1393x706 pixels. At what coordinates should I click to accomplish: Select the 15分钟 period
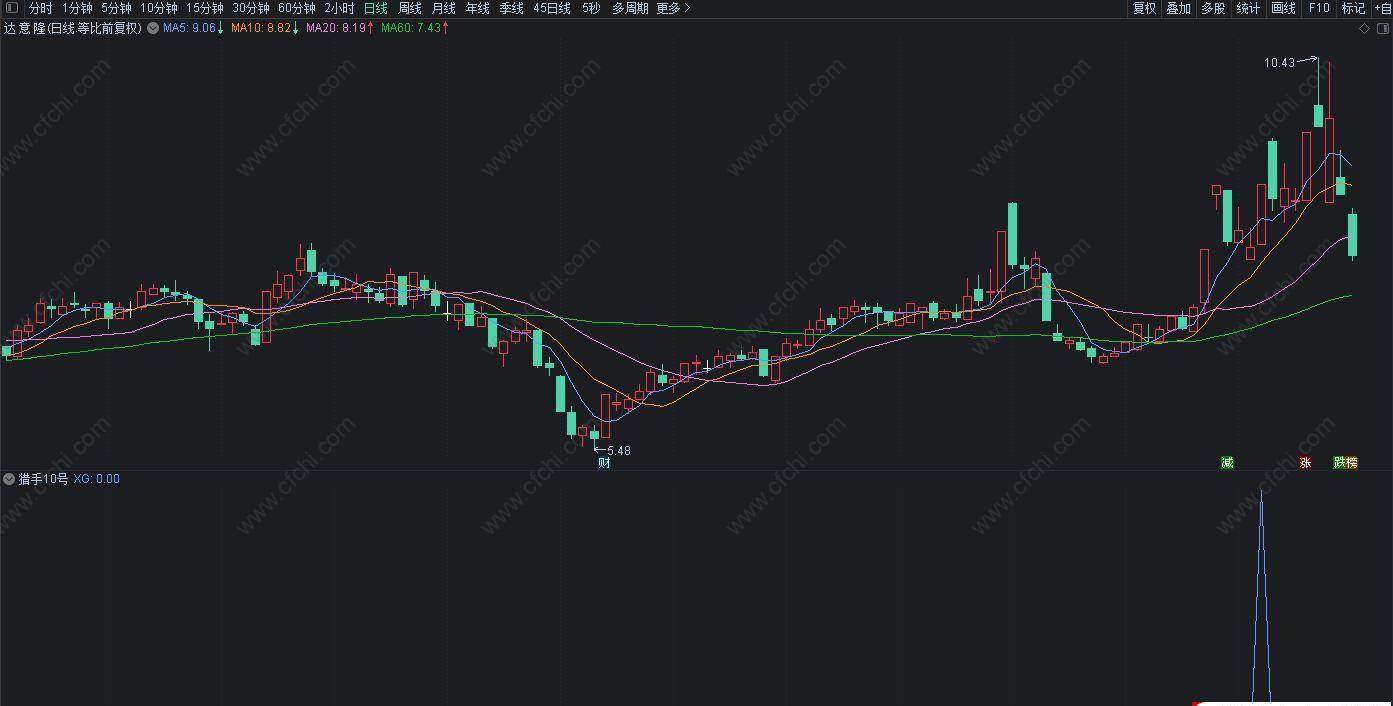tap(205, 8)
